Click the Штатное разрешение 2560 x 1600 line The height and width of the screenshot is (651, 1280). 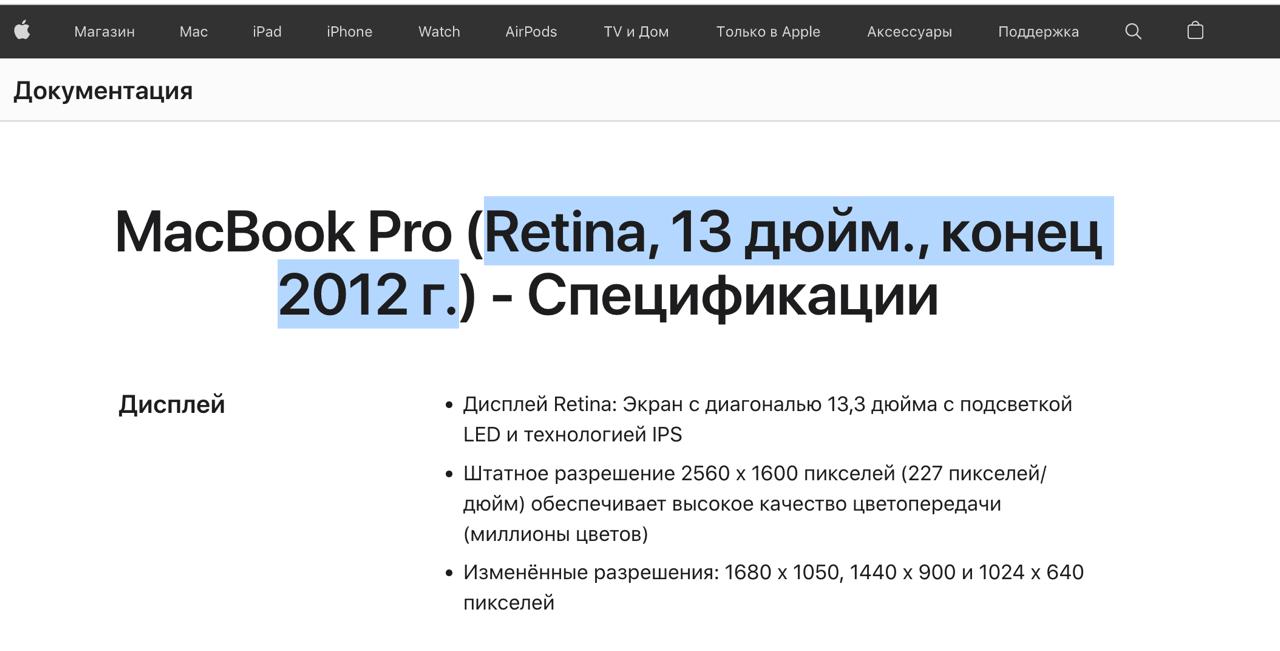(x=755, y=473)
